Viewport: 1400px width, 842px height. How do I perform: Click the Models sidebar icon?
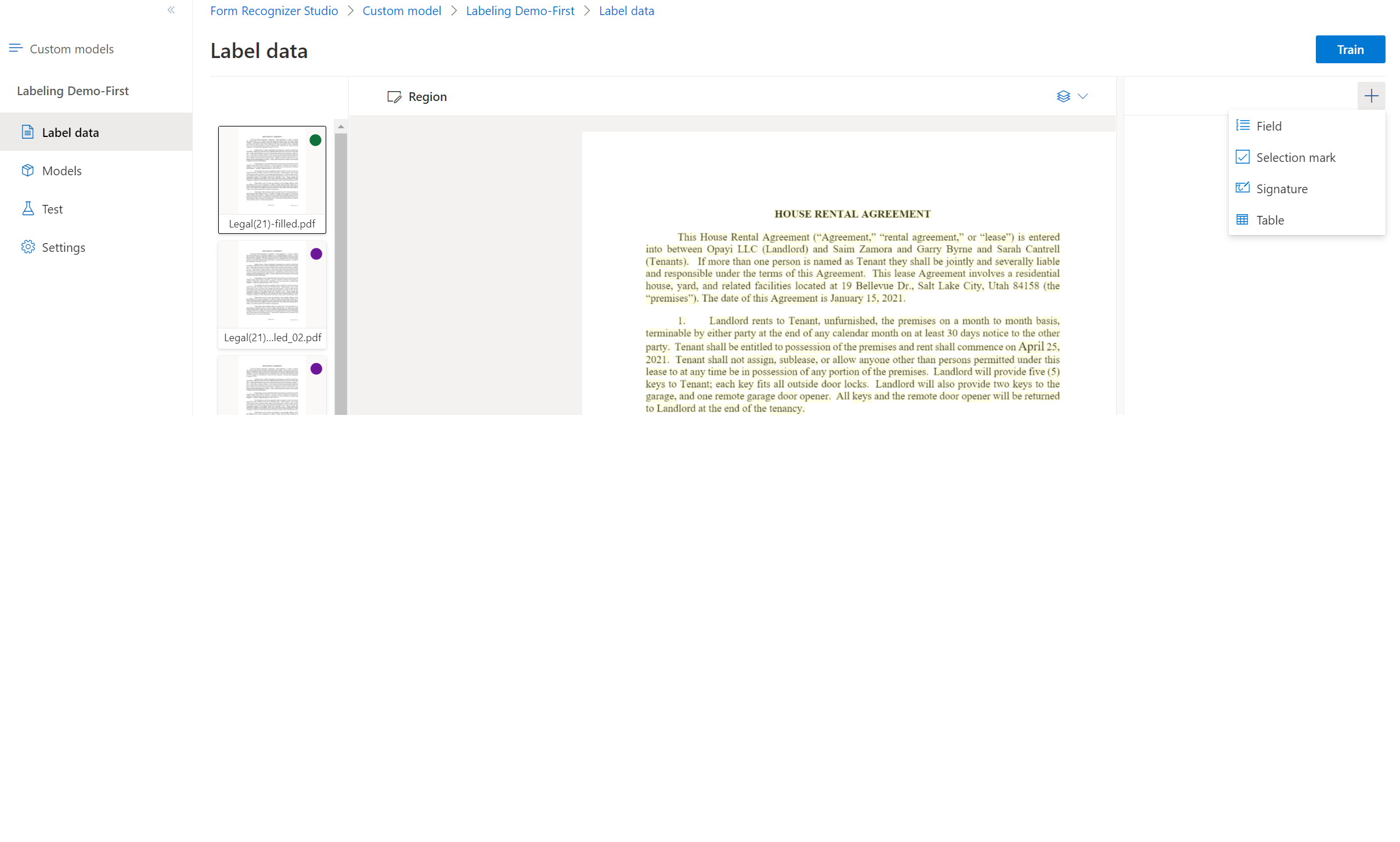click(x=29, y=170)
